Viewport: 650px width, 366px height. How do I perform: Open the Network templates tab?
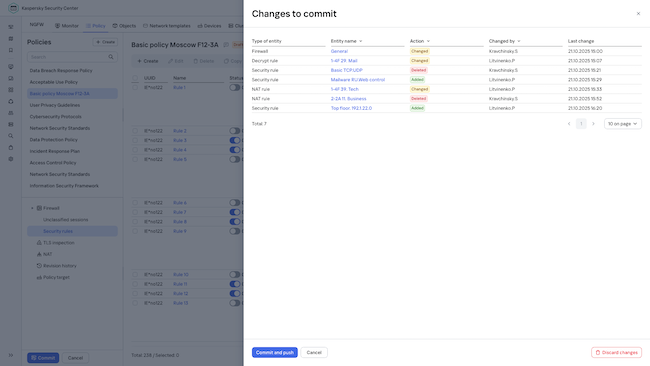click(167, 26)
